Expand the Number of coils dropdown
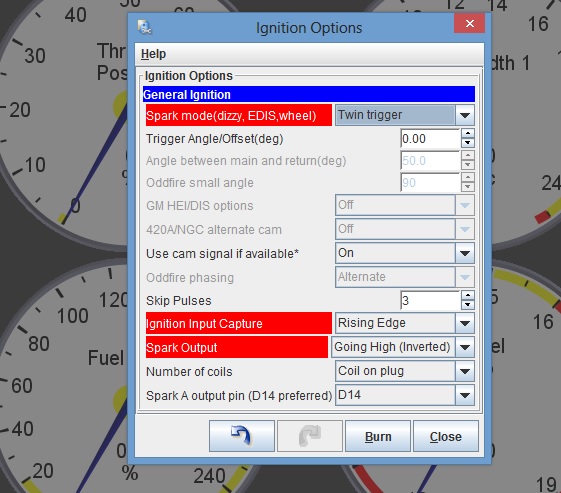The width and height of the screenshot is (561, 493). tap(405, 371)
